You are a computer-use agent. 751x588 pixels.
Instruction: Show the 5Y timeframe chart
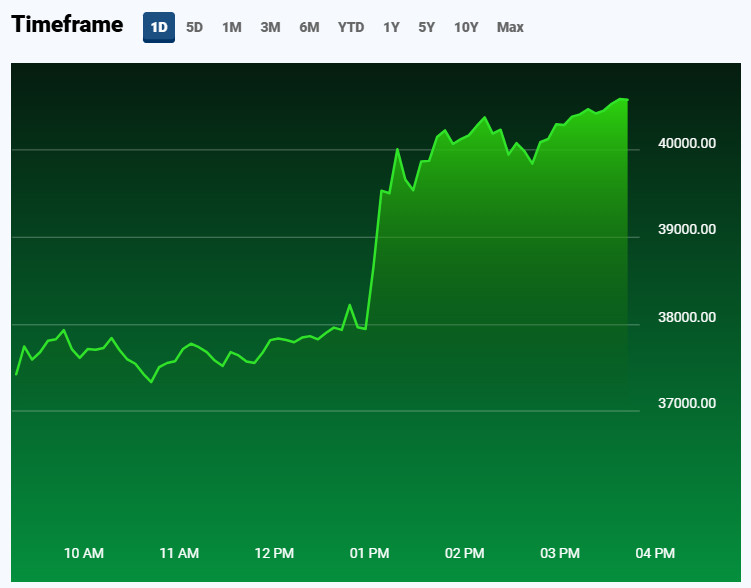point(426,27)
